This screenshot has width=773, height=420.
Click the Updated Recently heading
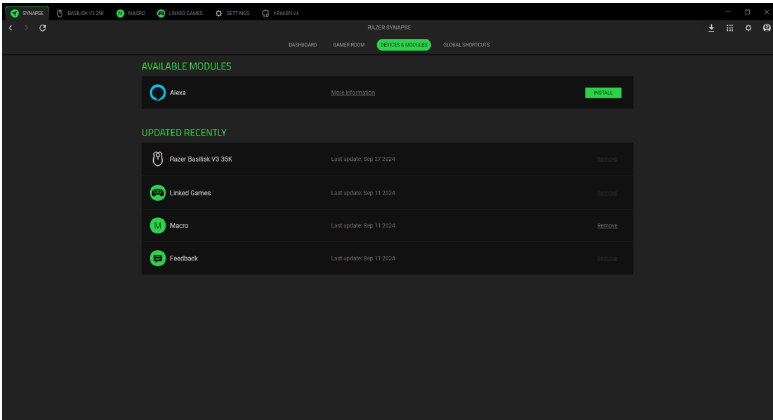(x=184, y=133)
